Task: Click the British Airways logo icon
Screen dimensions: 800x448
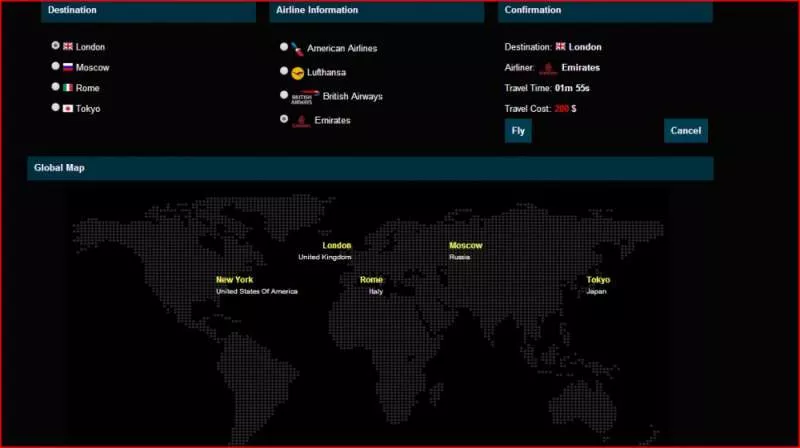Action: click(304, 97)
